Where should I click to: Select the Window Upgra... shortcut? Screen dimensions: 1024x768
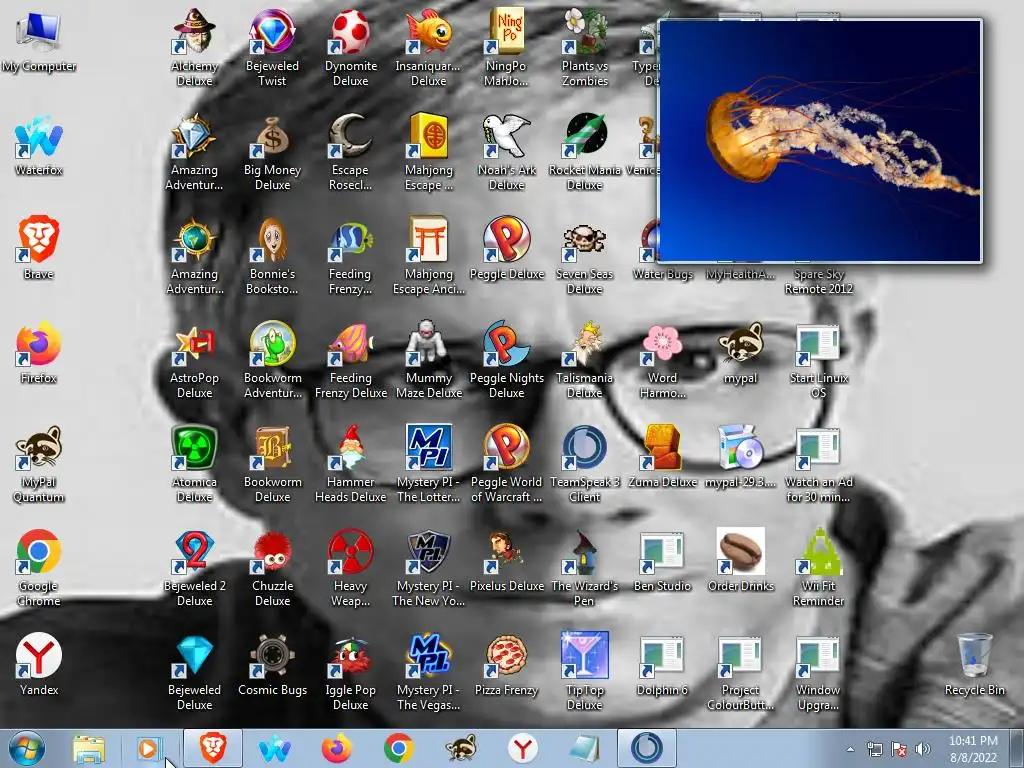[x=818, y=672]
